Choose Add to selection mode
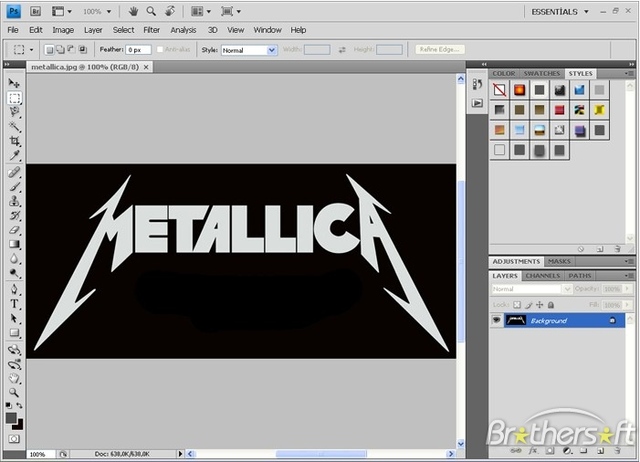The image size is (640, 462). point(60,50)
